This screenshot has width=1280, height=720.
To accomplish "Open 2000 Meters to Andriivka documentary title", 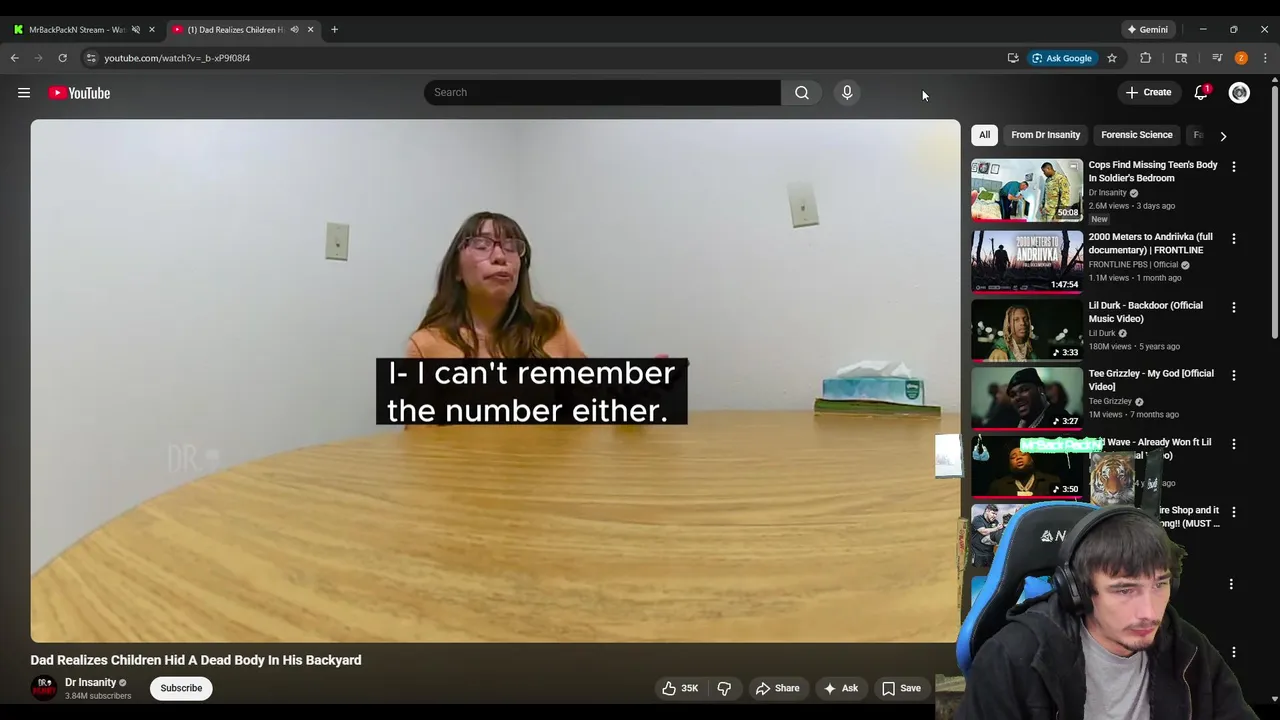I will click(x=1150, y=243).
